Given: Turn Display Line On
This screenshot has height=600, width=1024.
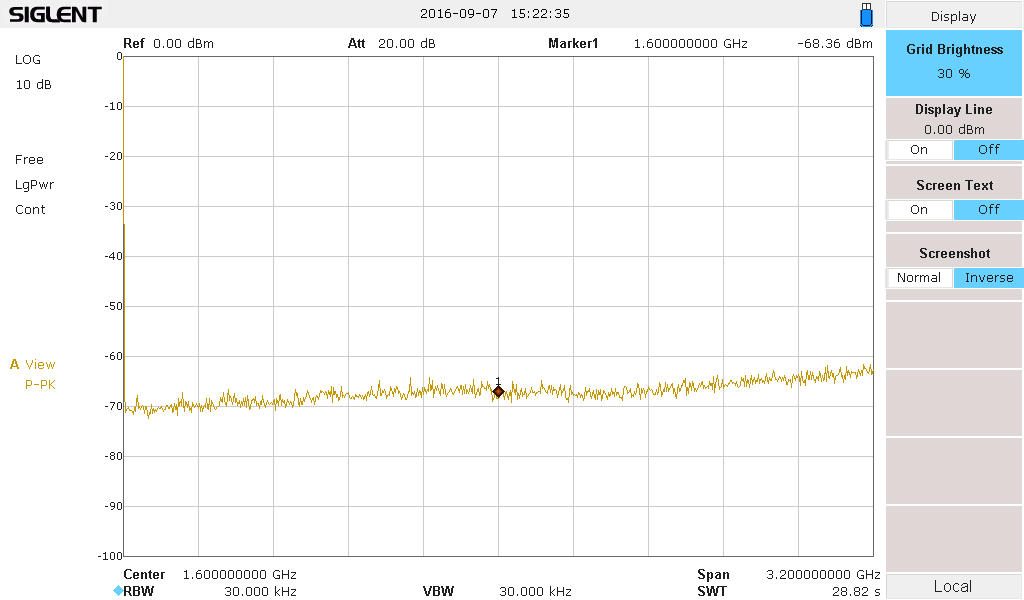Looking at the screenshot, I should pyautogui.click(x=919, y=150).
